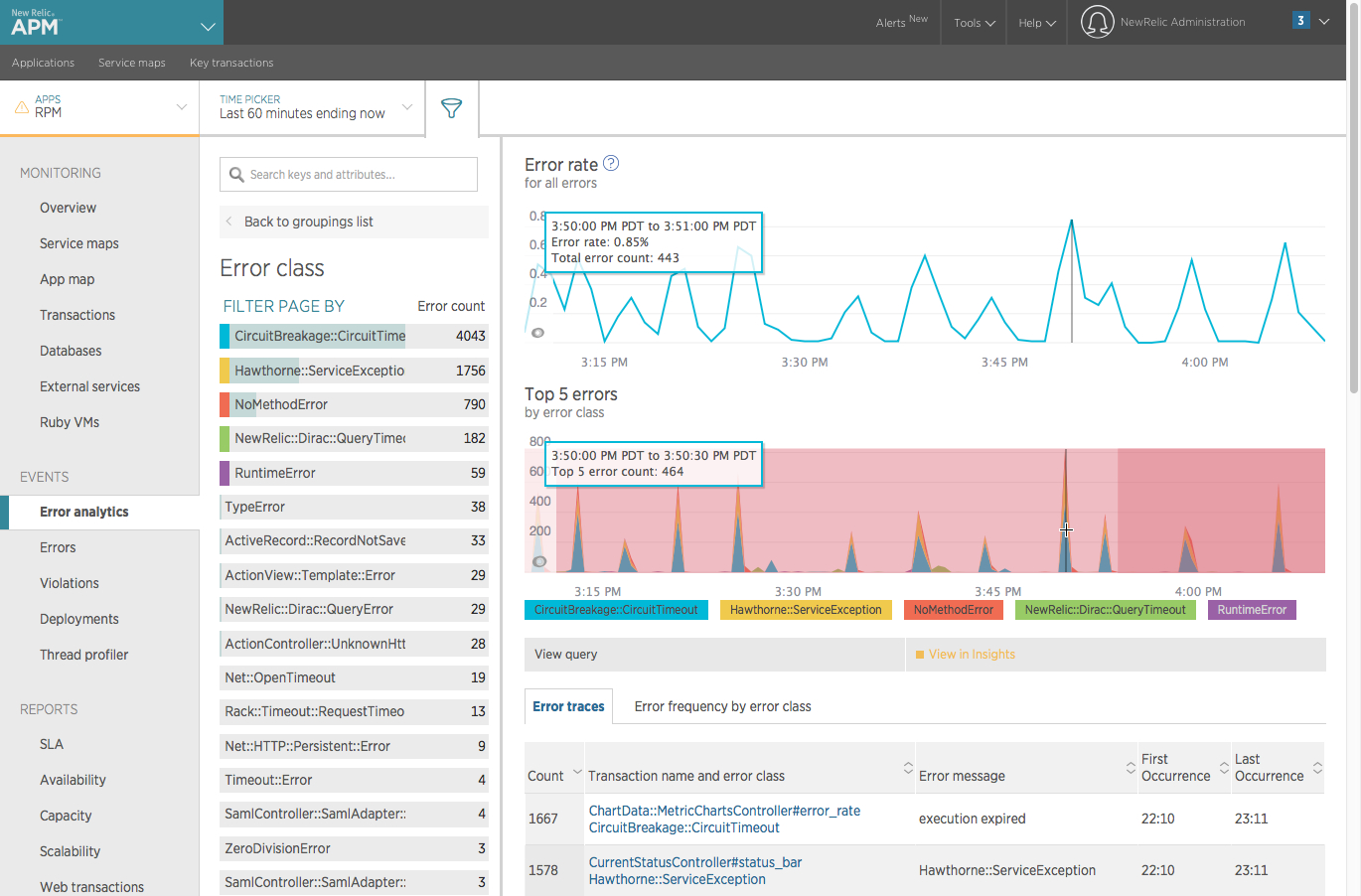Viewport: 1361px width, 896px height.
Task: Click the NoMethodError color swatch bar
Action: [225, 404]
